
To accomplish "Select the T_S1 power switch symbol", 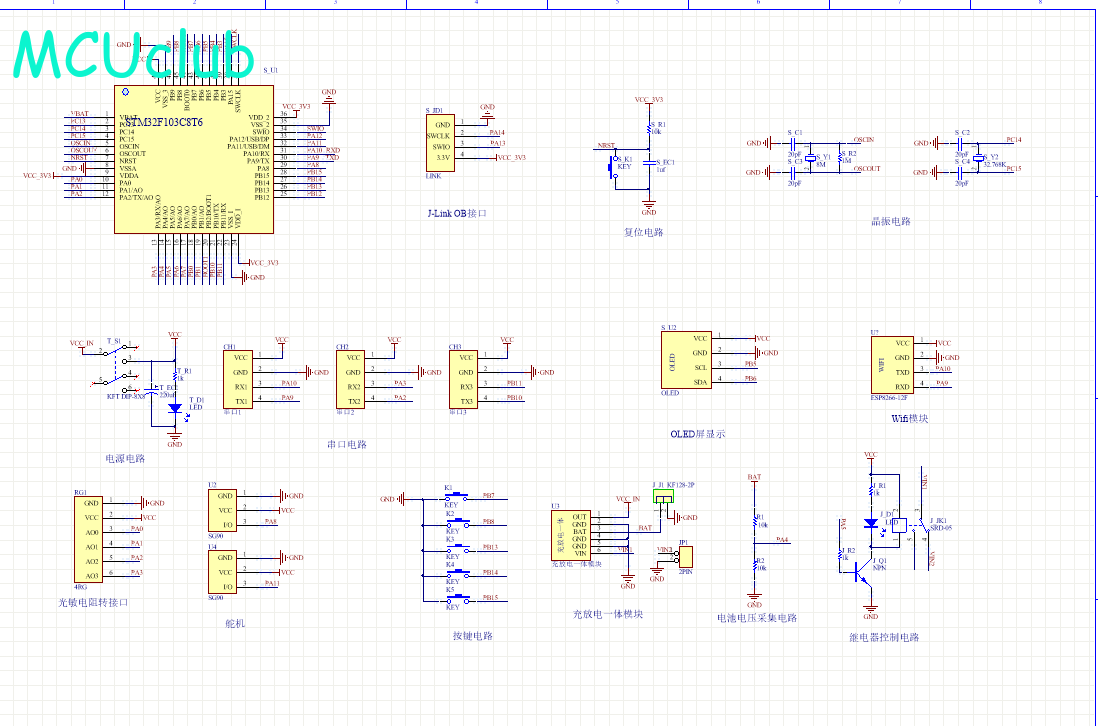I will (115, 367).
